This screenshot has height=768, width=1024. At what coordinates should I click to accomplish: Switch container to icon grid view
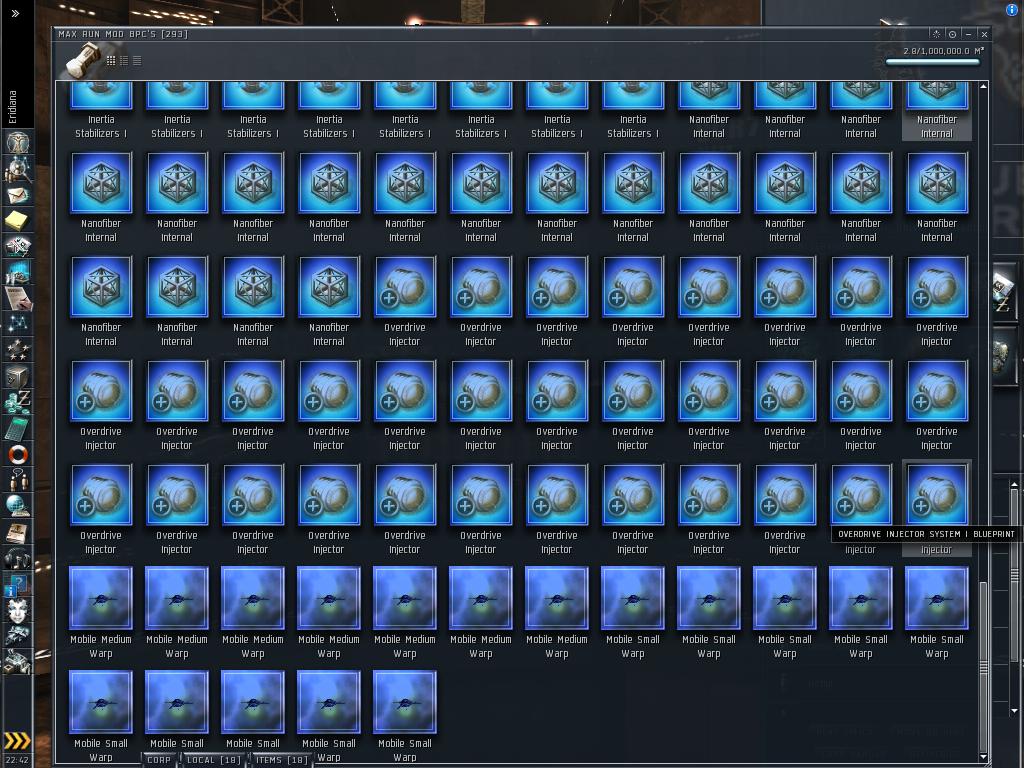pyautogui.click(x=111, y=61)
